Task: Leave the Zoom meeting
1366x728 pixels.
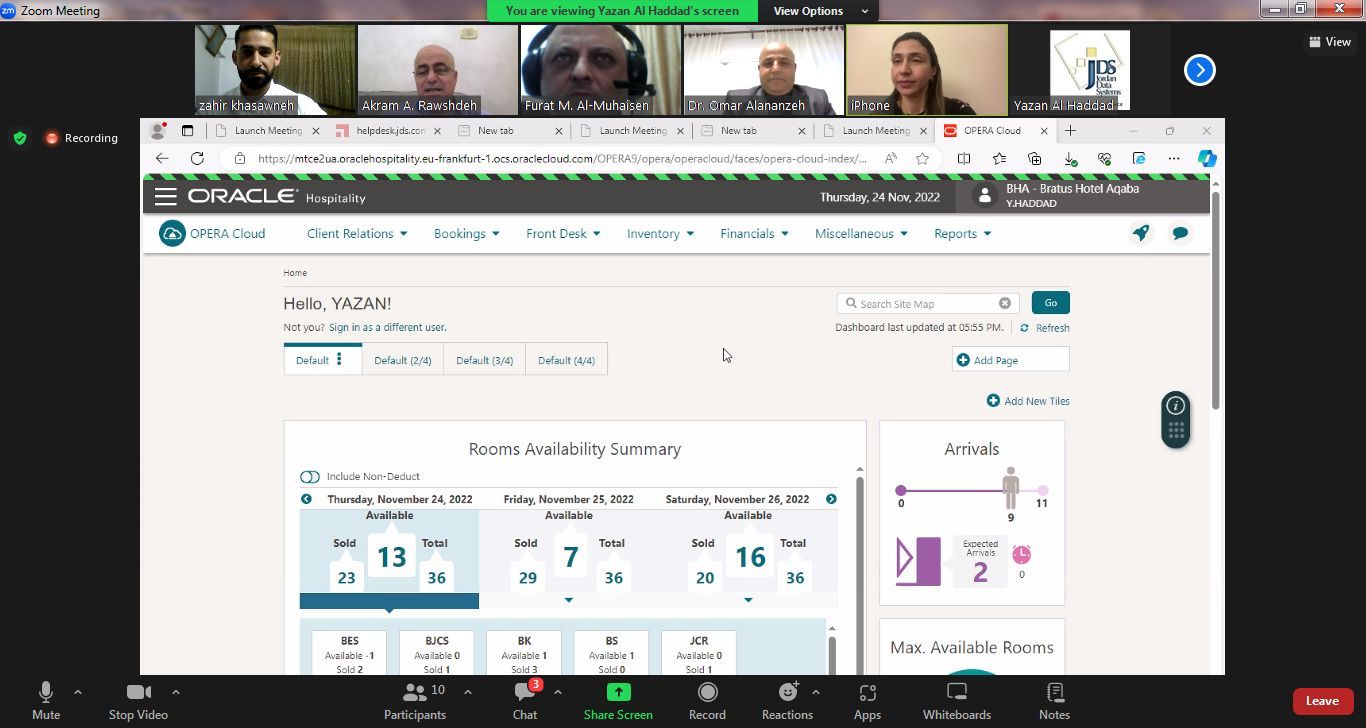Action: (x=1322, y=701)
